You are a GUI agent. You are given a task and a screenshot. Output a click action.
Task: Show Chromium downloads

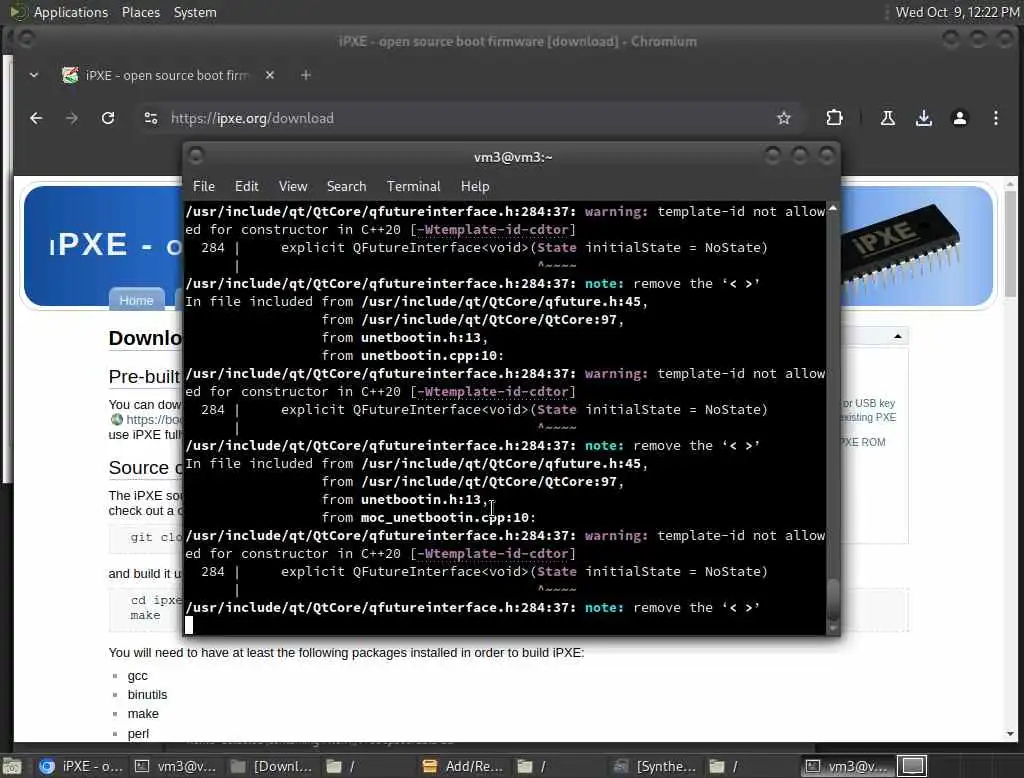(x=923, y=118)
